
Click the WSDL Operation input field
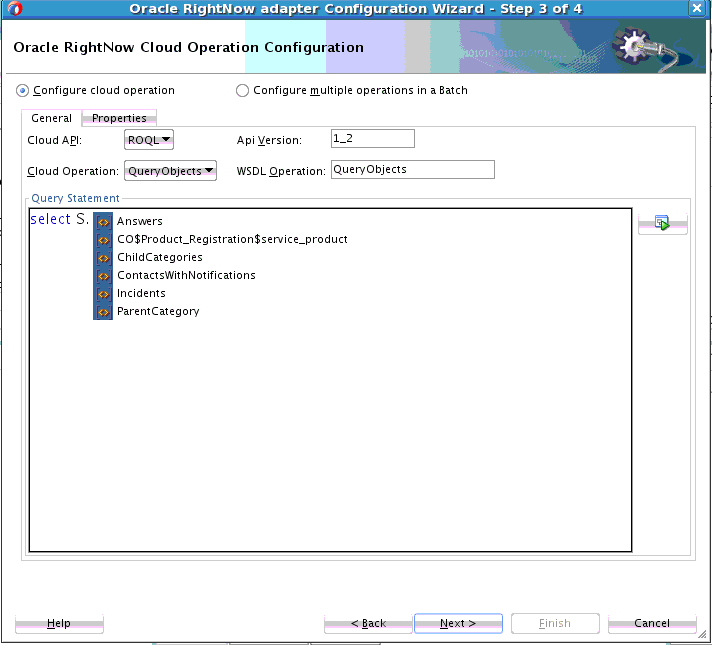[413, 169]
